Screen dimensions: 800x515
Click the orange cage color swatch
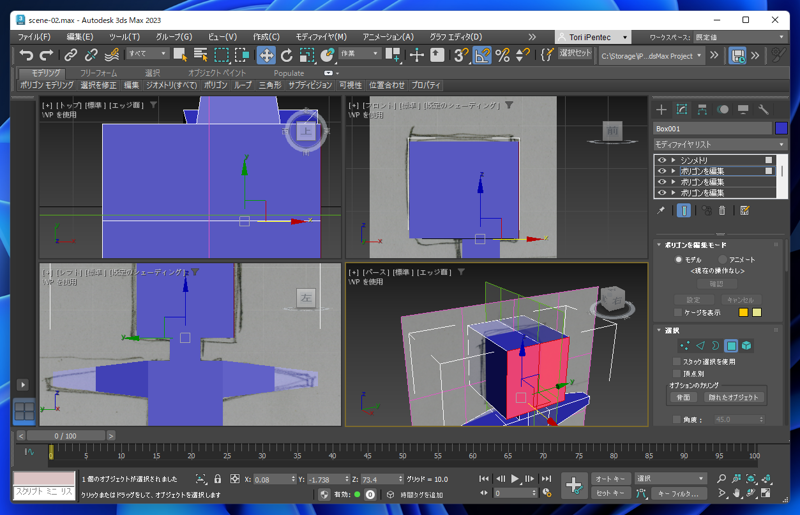click(743, 312)
